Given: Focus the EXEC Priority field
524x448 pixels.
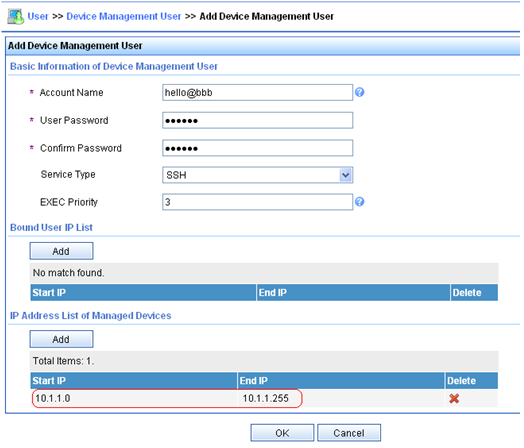Looking at the screenshot, I should (257, 202).
